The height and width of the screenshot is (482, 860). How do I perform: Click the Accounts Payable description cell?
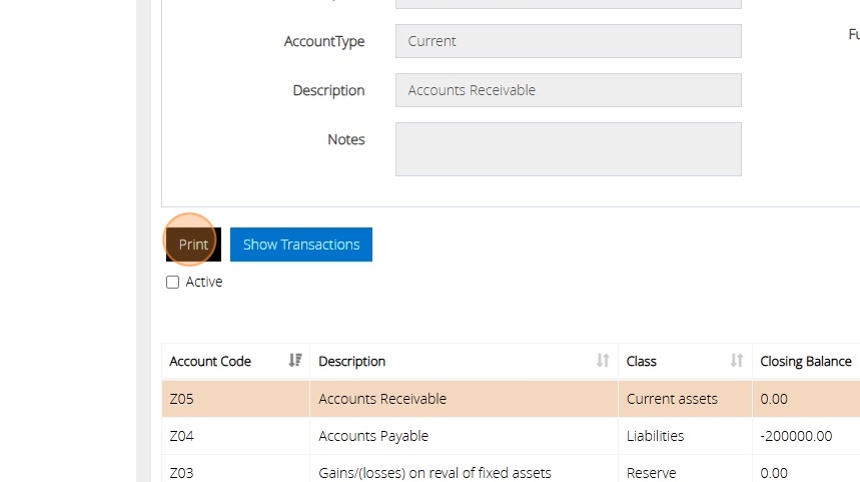(373, 436)
